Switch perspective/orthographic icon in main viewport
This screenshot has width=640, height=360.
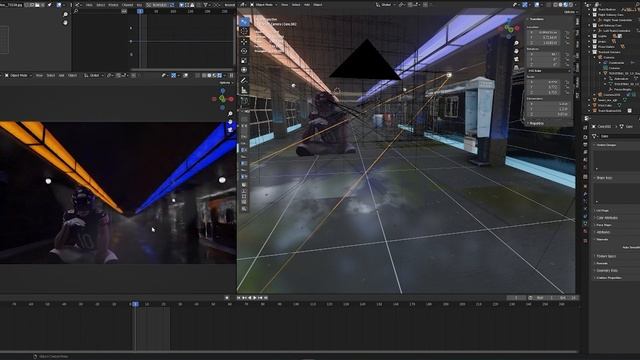[516, 67]
